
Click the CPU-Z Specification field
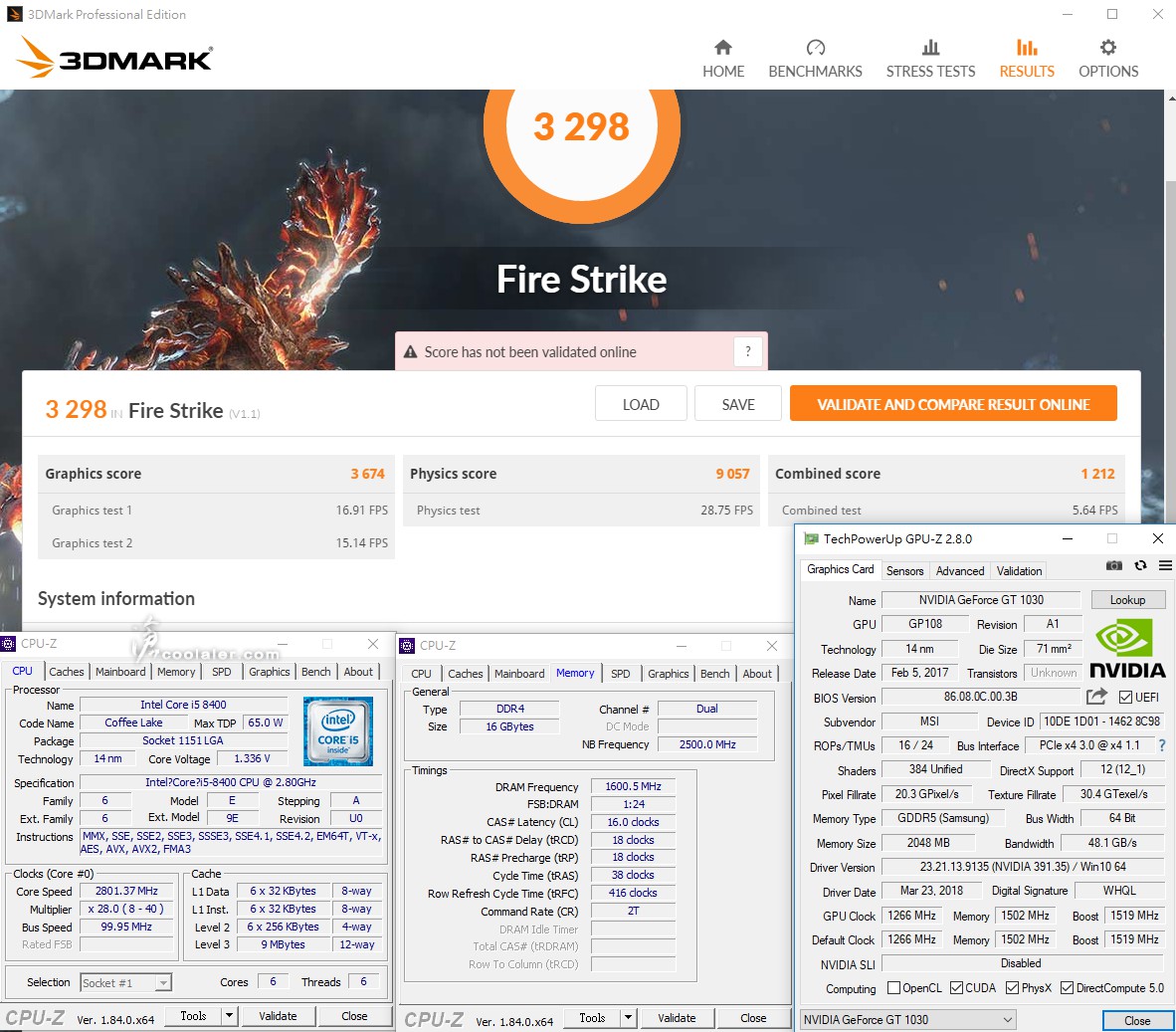(x=231, y=782)
